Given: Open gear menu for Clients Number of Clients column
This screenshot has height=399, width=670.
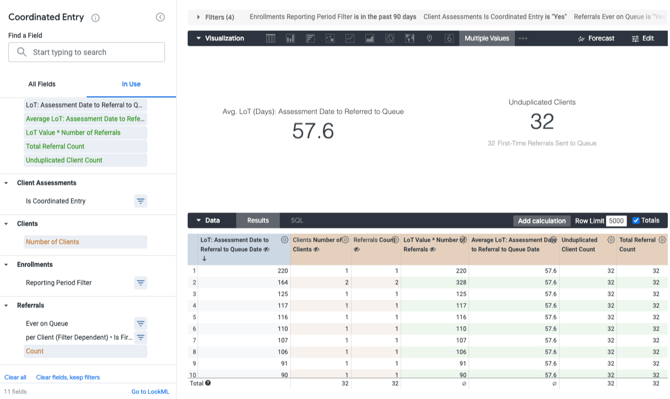Looking at the screenshot, I should pyautogui.click(x=345, y=240).
